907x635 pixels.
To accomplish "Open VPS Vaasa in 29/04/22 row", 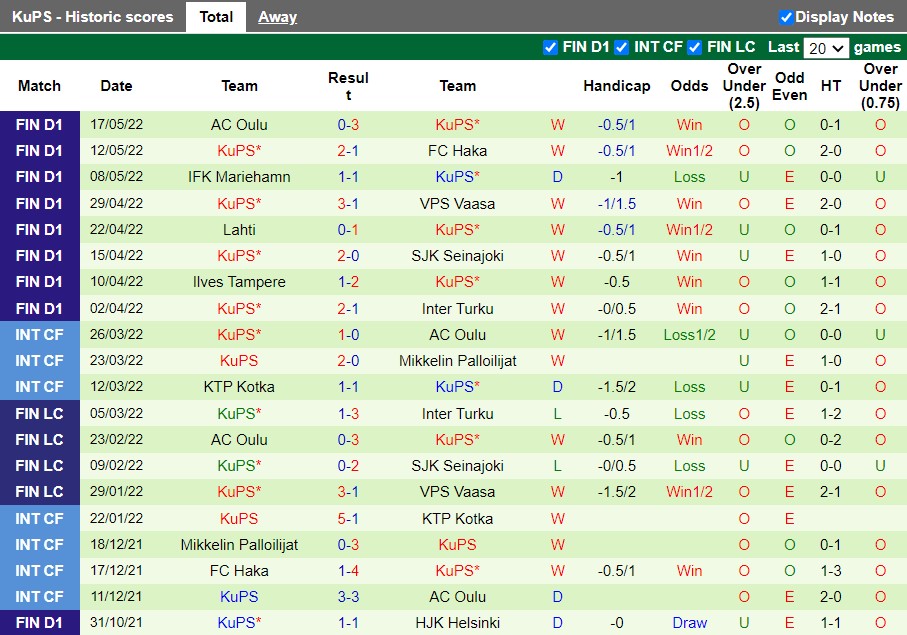I will 457,204.
